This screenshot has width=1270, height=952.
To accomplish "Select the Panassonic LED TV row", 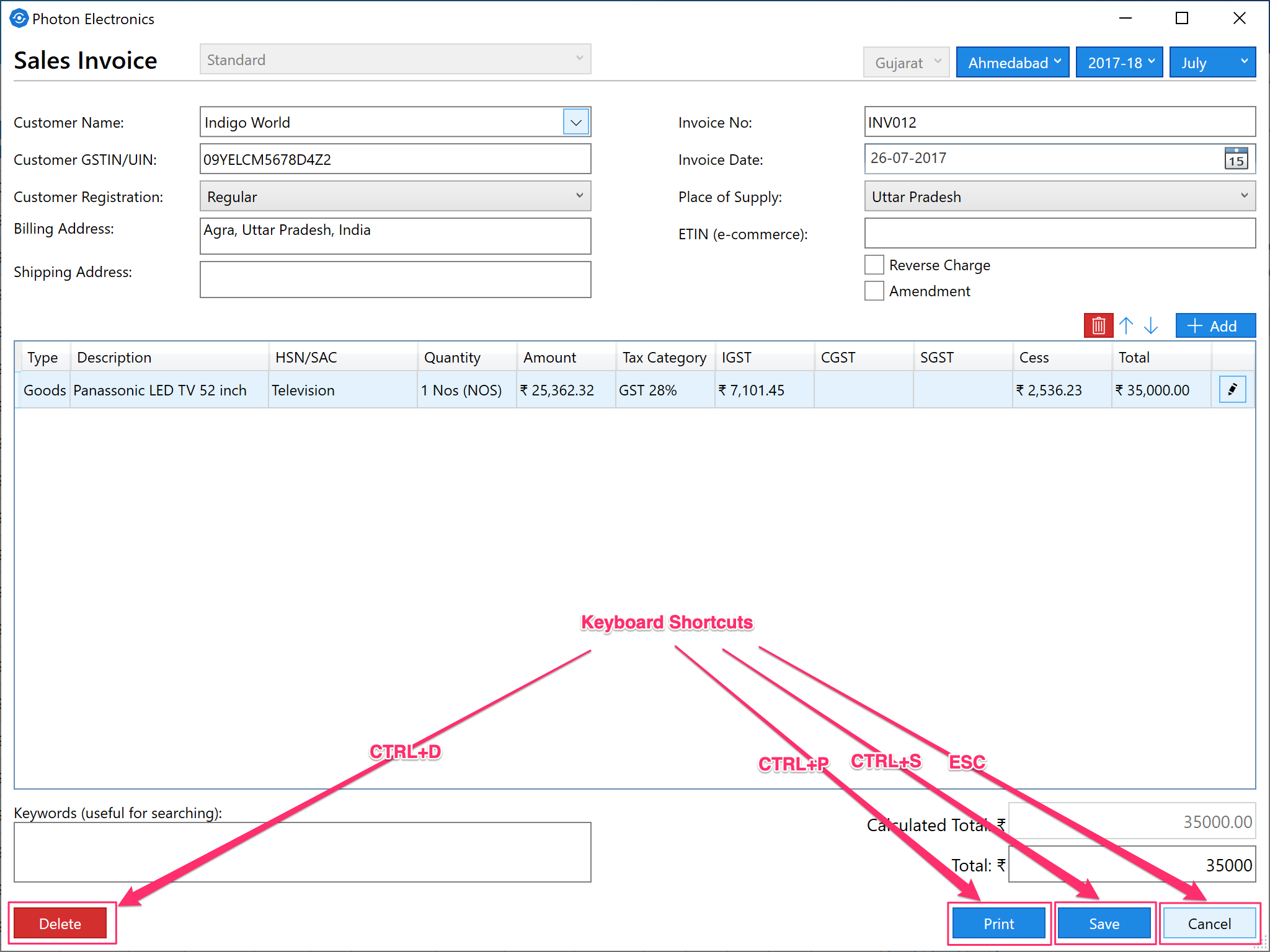I will (x=160, y=390).
